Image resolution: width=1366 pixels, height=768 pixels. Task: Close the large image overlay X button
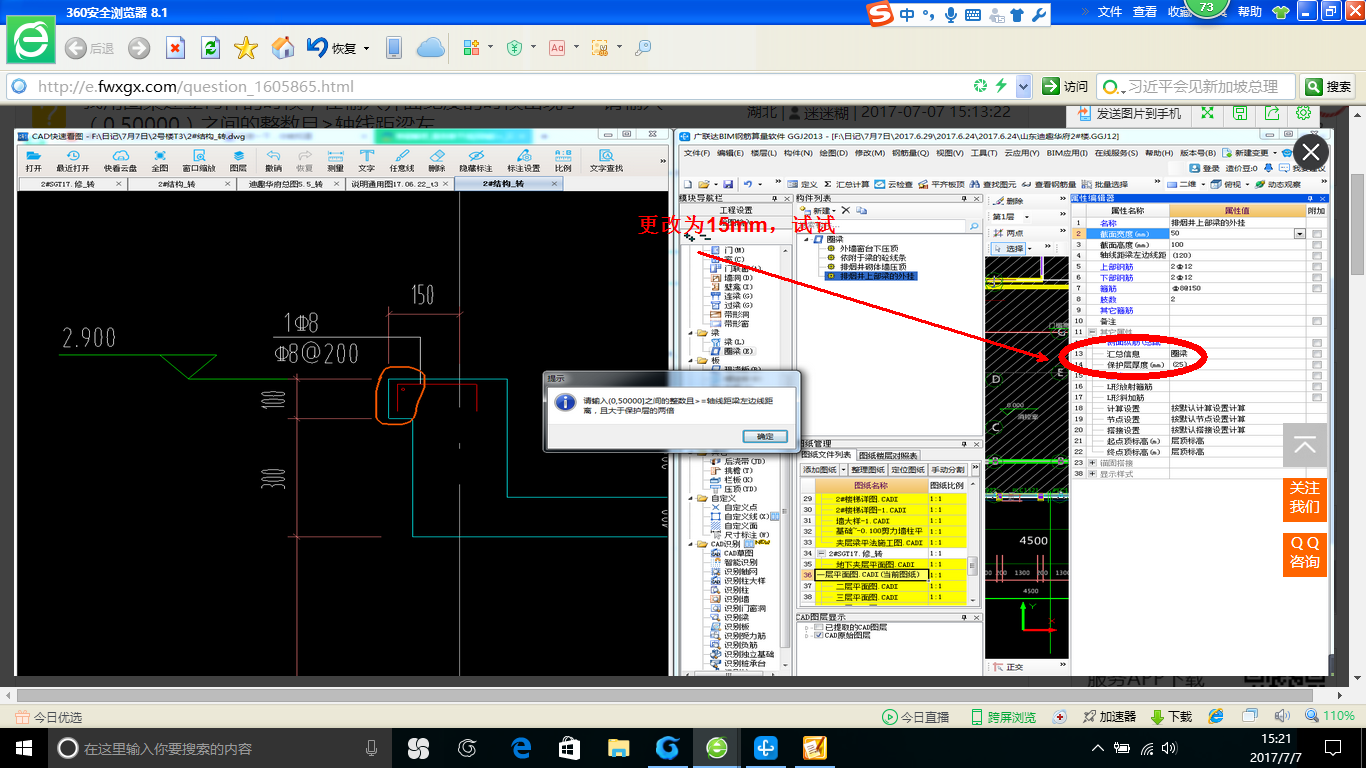1311,153
